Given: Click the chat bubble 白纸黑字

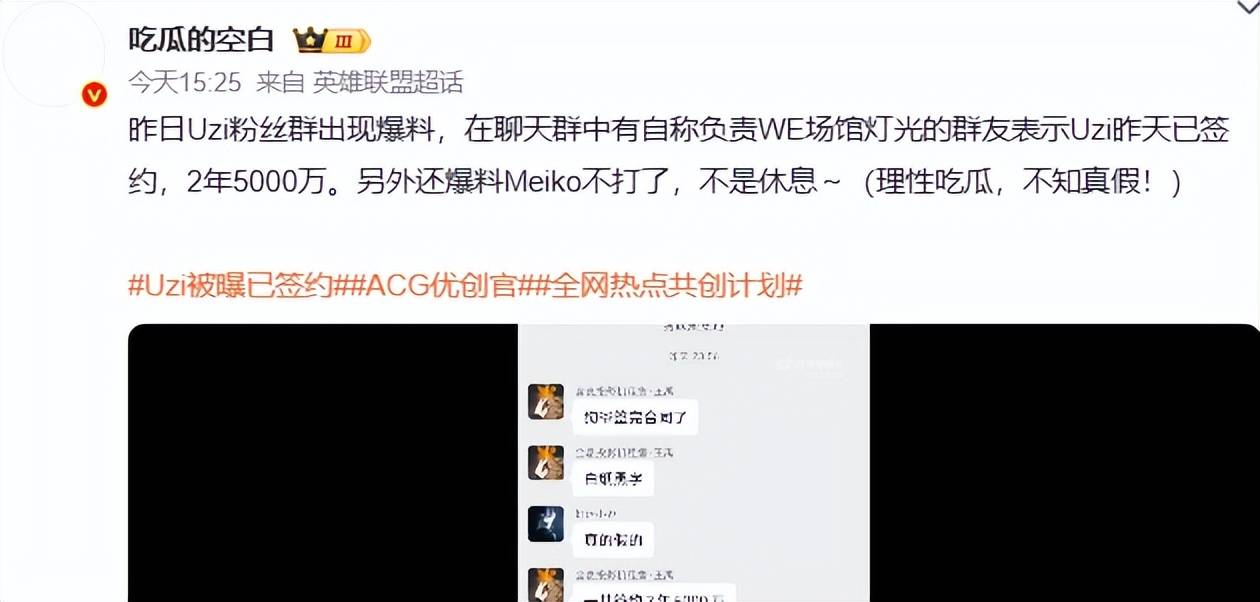Looking at the screenshot, I should point(613,478).
